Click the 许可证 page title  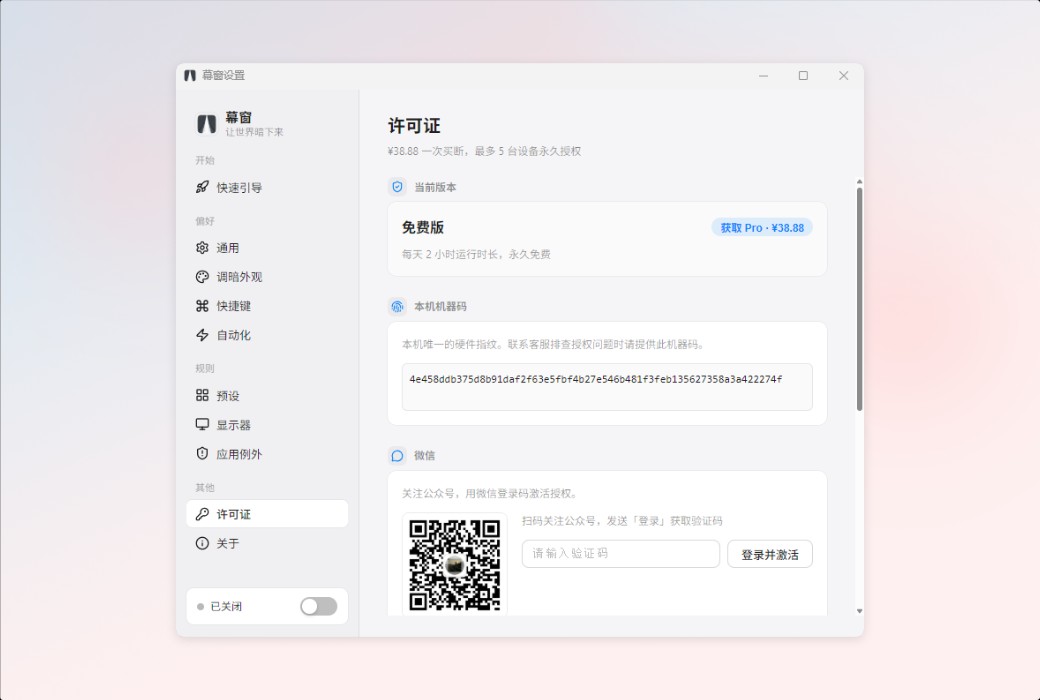coord(415,126)
